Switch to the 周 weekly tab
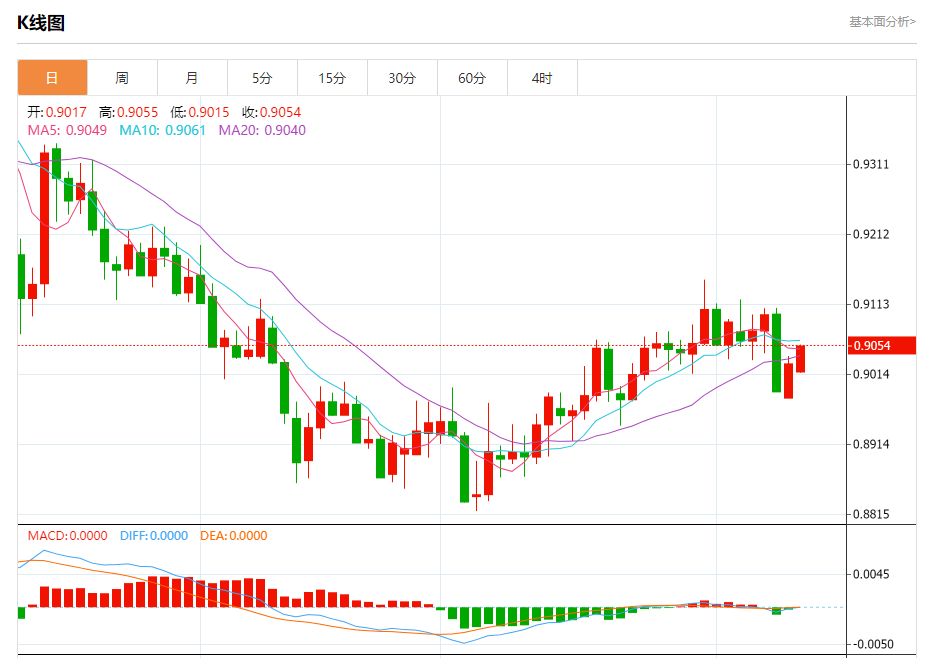Viewport: 928px width, 658px height. [x=123, y=78]
